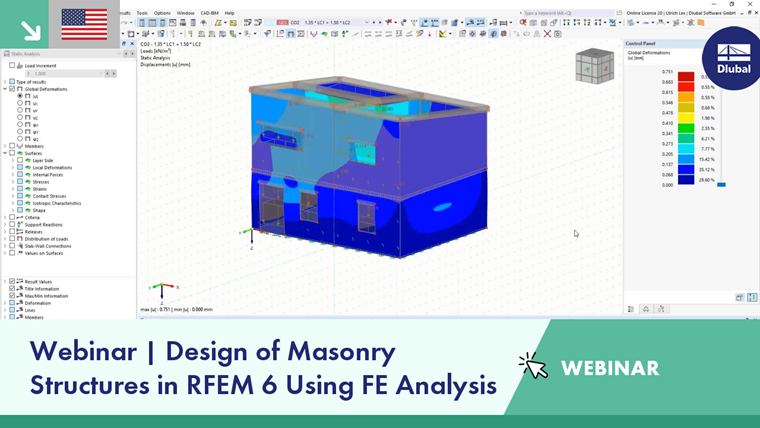Viewport: 760px width, 428px height.
Task: Select the ux deformation radio button
Action: (20, 103)
